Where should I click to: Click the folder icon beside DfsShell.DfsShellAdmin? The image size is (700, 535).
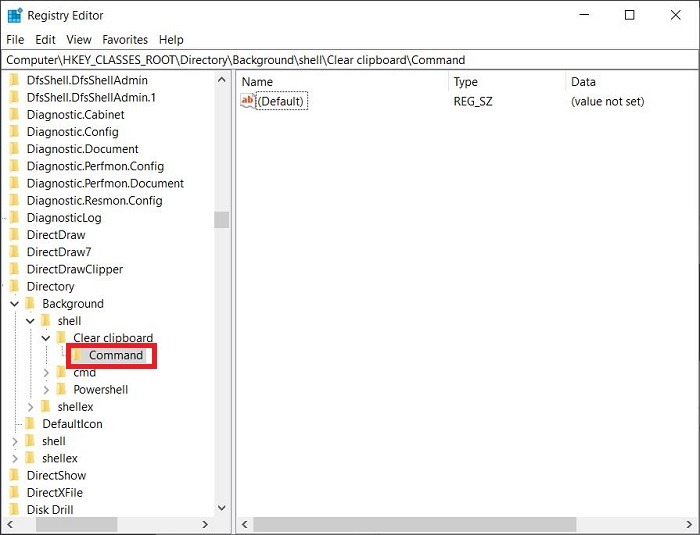pos(14,80)
